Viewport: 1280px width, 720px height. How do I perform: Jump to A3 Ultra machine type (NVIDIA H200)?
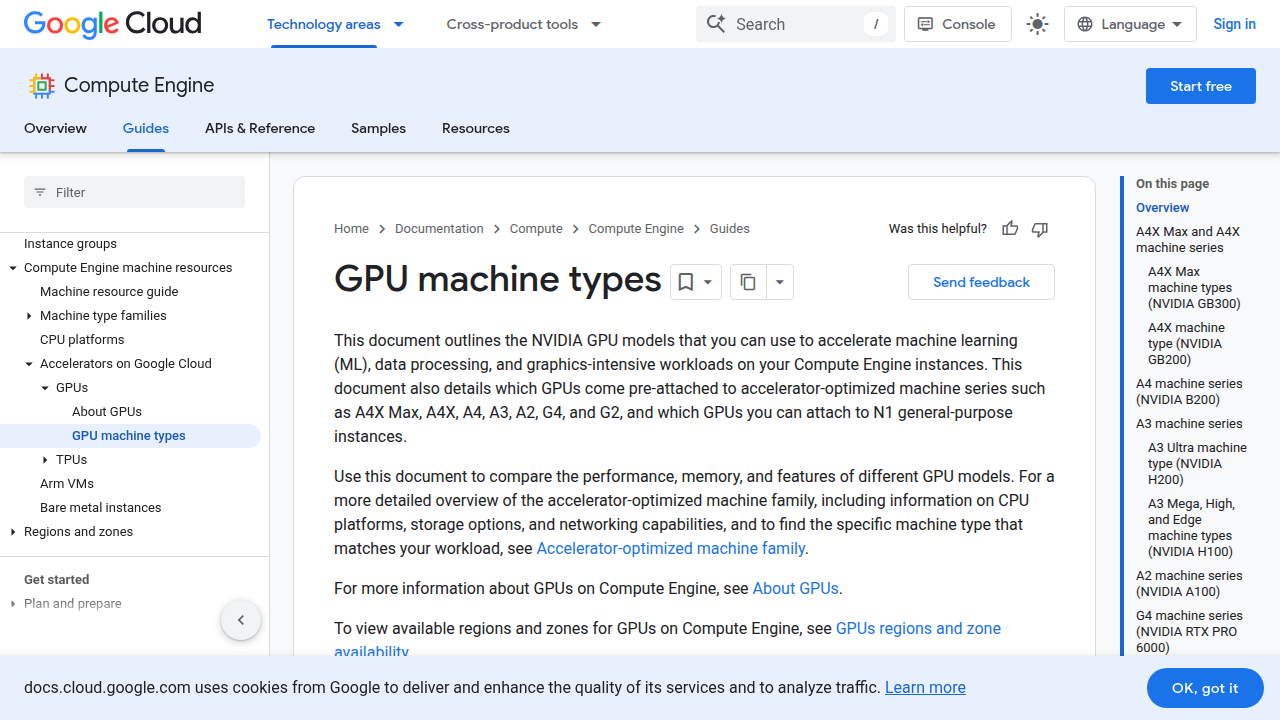coord(1197,464)
